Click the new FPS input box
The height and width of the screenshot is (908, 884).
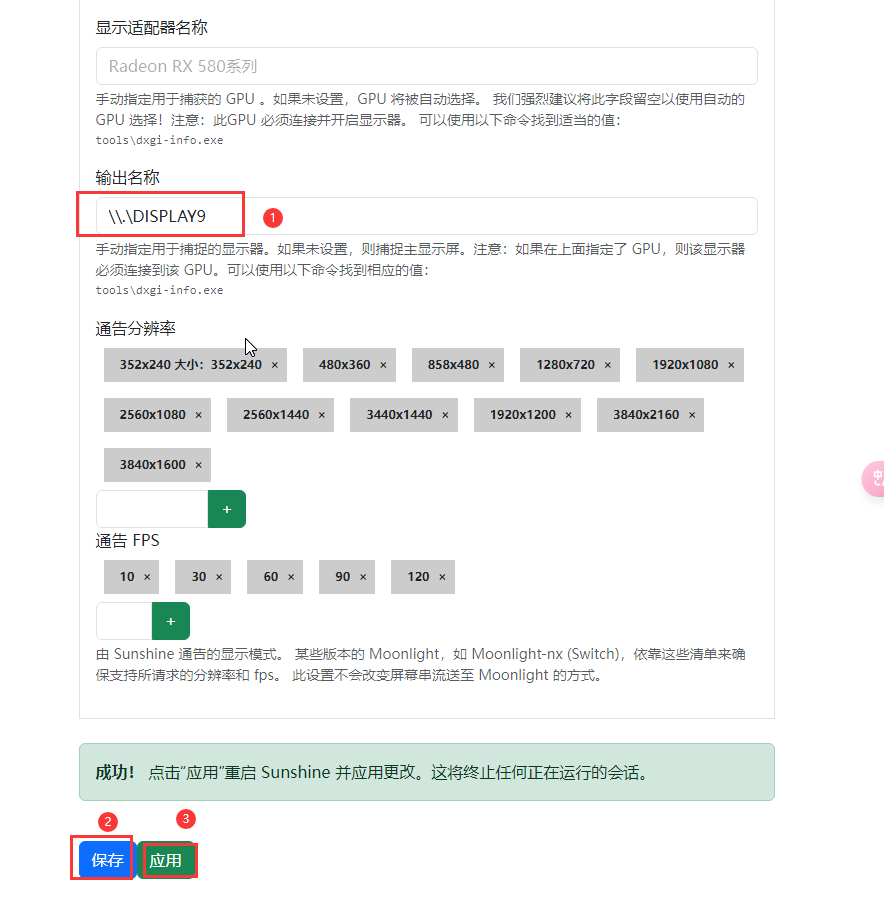click(x=124, y=621)
